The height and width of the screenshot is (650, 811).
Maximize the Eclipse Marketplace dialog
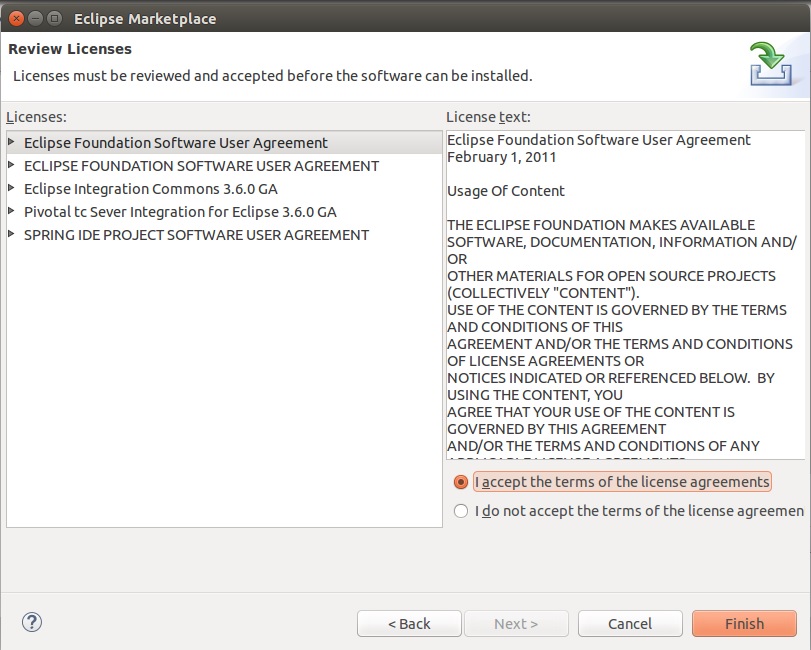(54, 18)
